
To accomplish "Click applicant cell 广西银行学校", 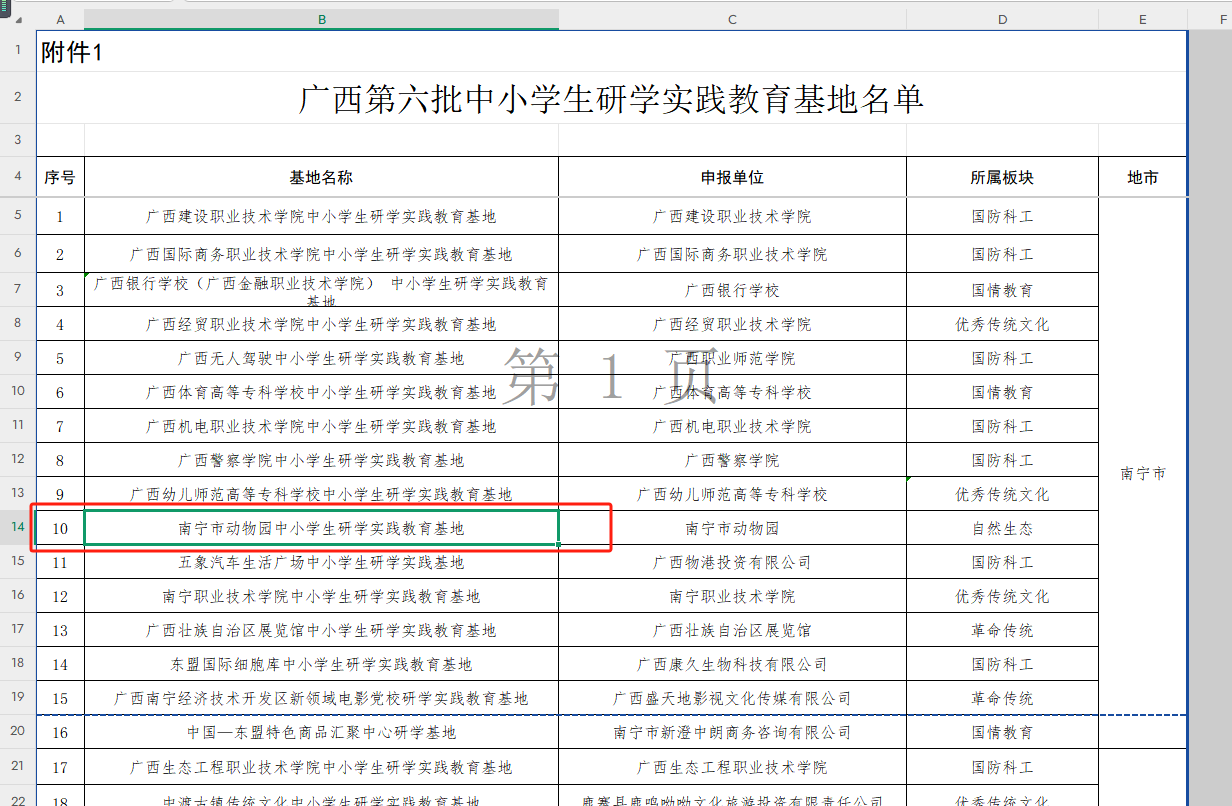I will tap(732, 290).
